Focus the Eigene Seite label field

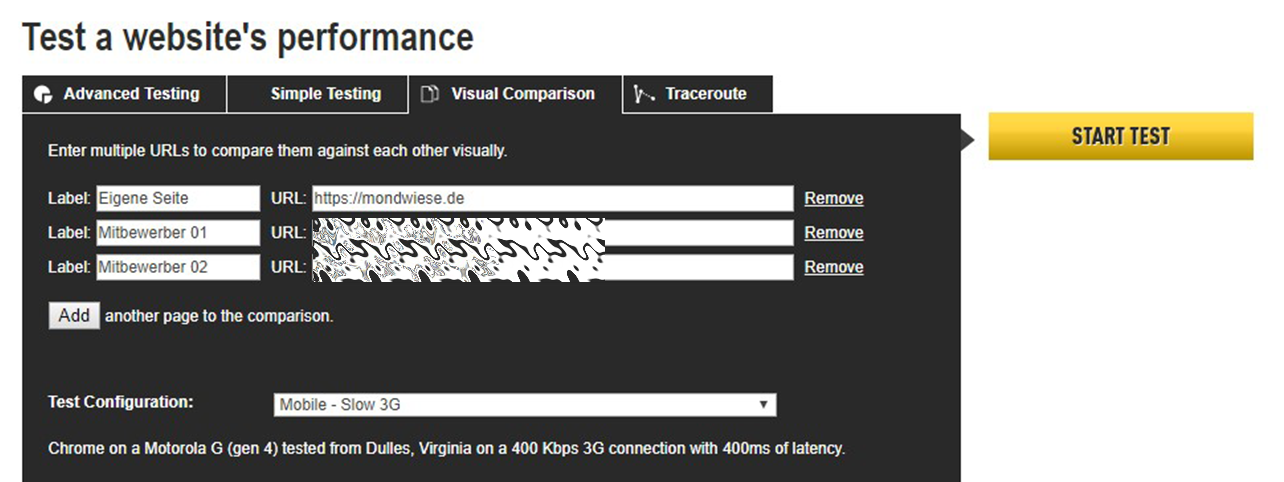177,199
